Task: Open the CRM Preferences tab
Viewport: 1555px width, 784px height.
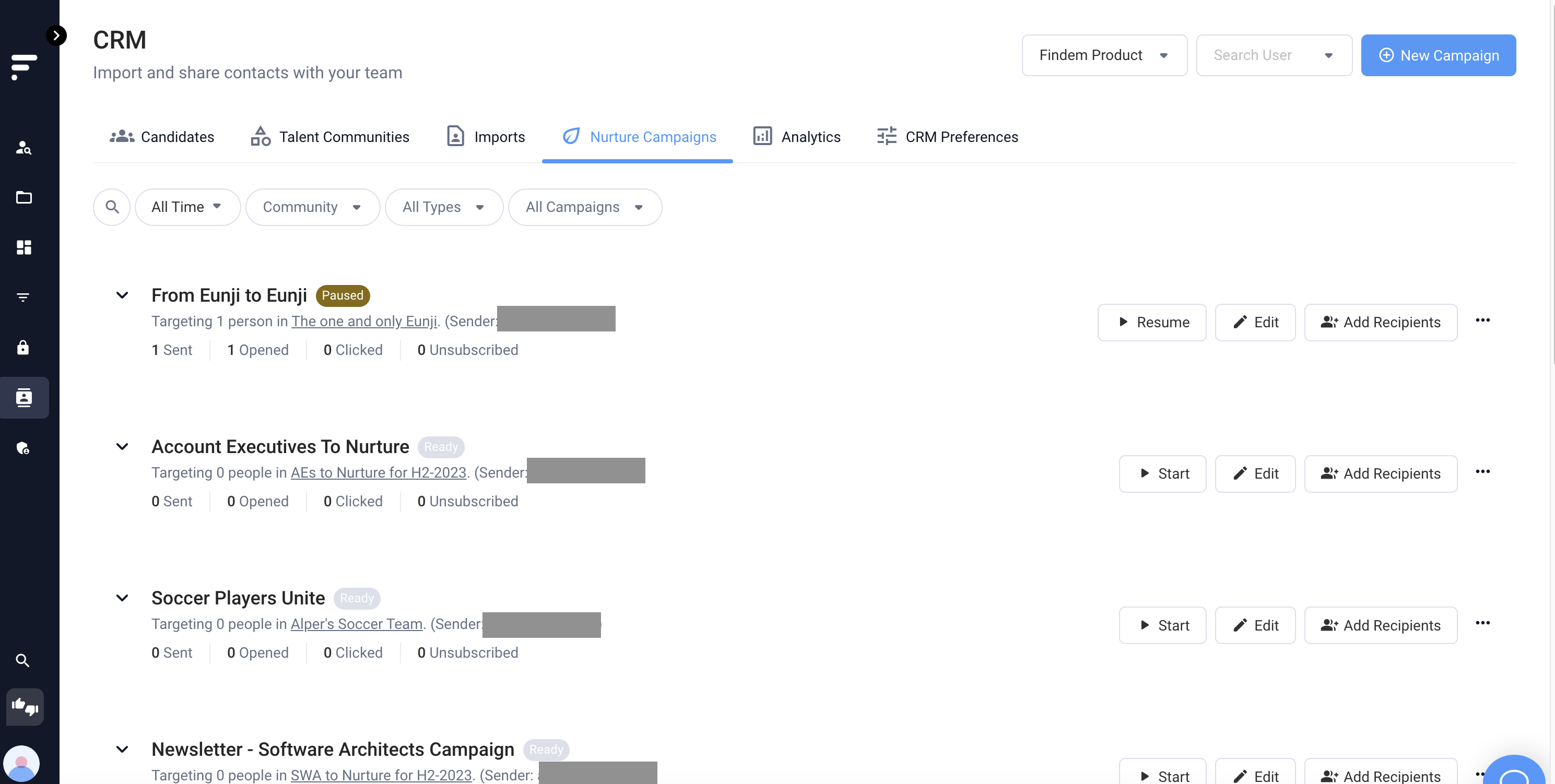Action: (948, 137)
